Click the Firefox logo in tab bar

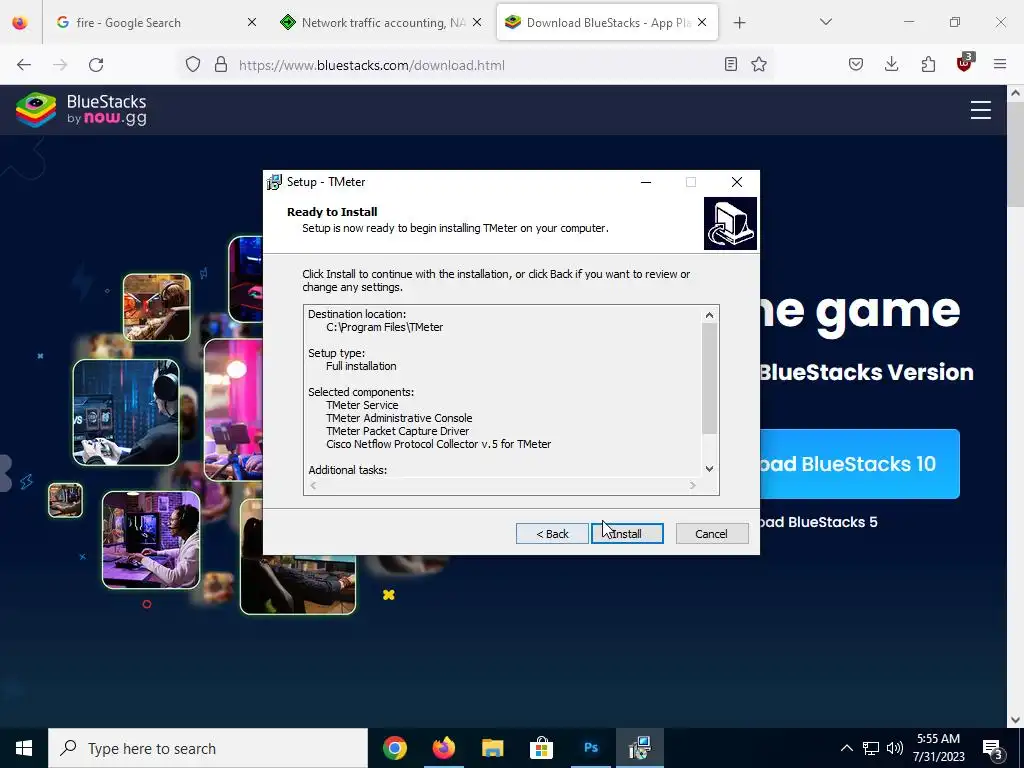(x=20, y=23)
